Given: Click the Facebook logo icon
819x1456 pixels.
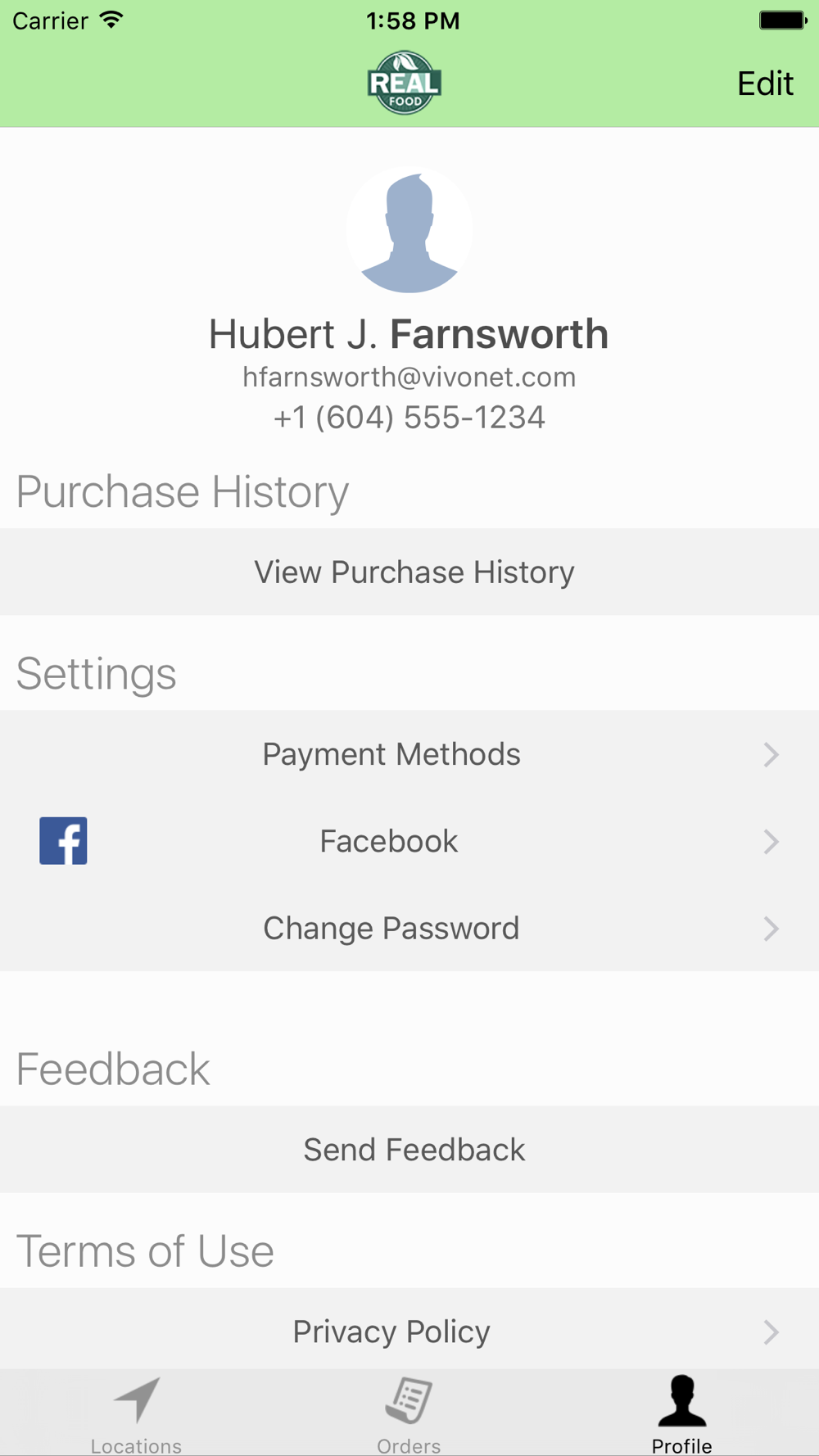Looking at the screenshot, I should (63, 841).
